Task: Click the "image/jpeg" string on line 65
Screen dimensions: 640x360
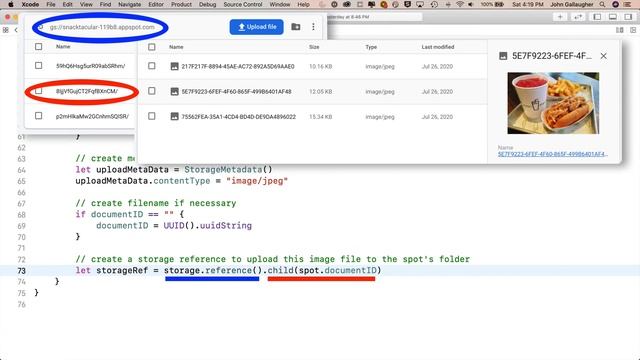Action: [257, 181]
